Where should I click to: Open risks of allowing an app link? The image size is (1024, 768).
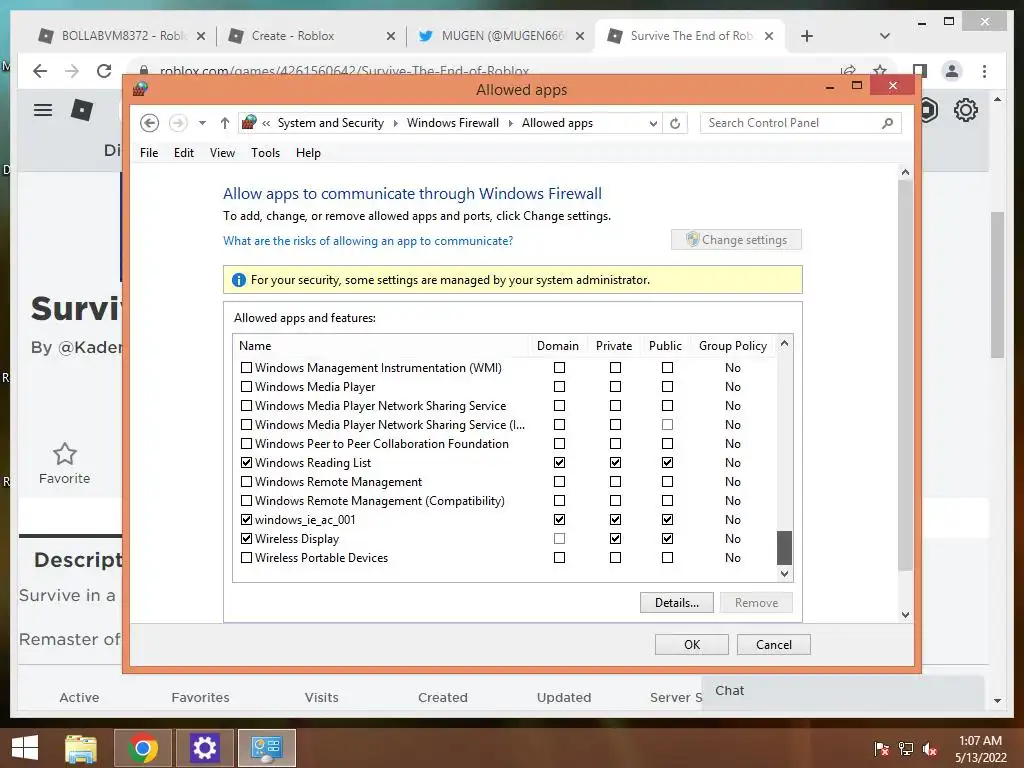tap(368, 241)
